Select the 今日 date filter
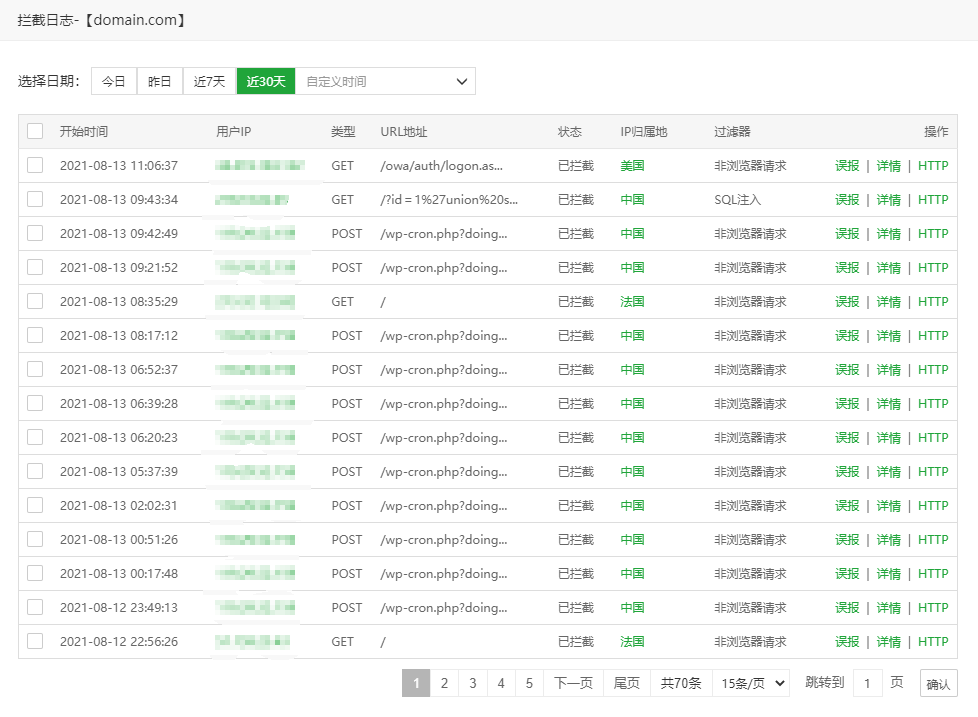 pyautogui.click(x=113, y=81)
